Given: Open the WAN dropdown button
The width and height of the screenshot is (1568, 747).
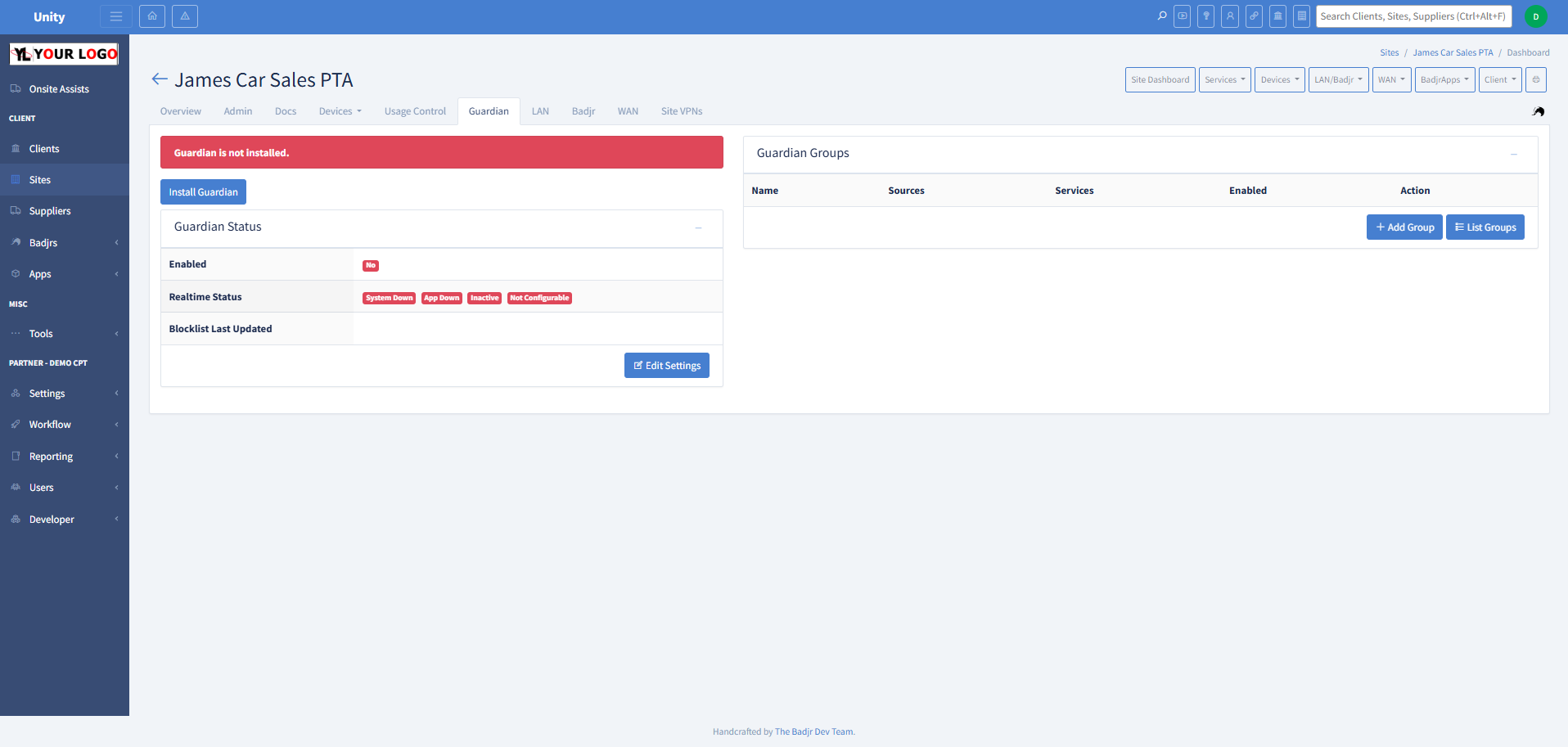Looking at the screenshot, I should 1392,79.
